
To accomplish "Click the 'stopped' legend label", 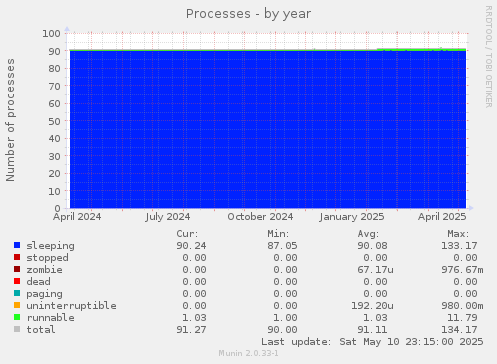I will click(x=47, y=258).
